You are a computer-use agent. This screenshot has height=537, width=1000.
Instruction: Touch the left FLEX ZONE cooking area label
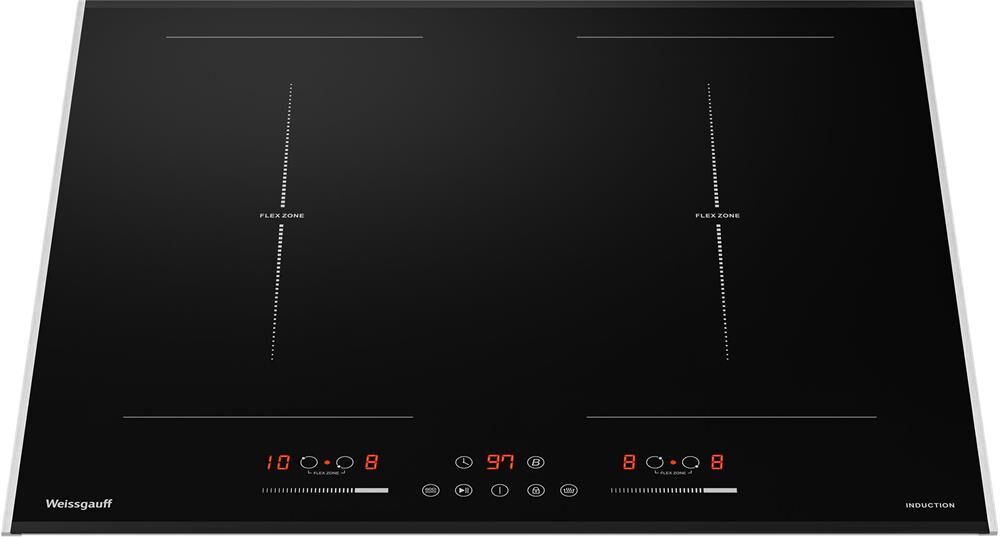(280, 215)
